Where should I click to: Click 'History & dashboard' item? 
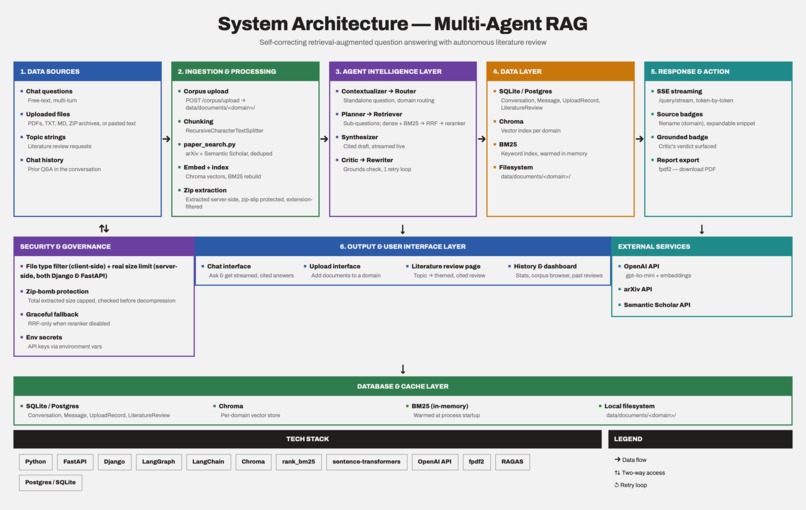click(x=545, y=266)
